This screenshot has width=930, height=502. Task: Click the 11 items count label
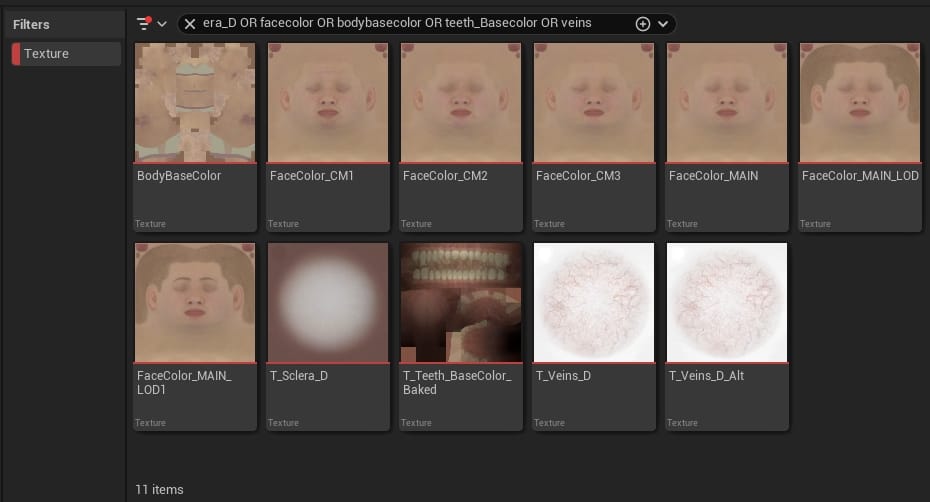[x=159, y=490]
